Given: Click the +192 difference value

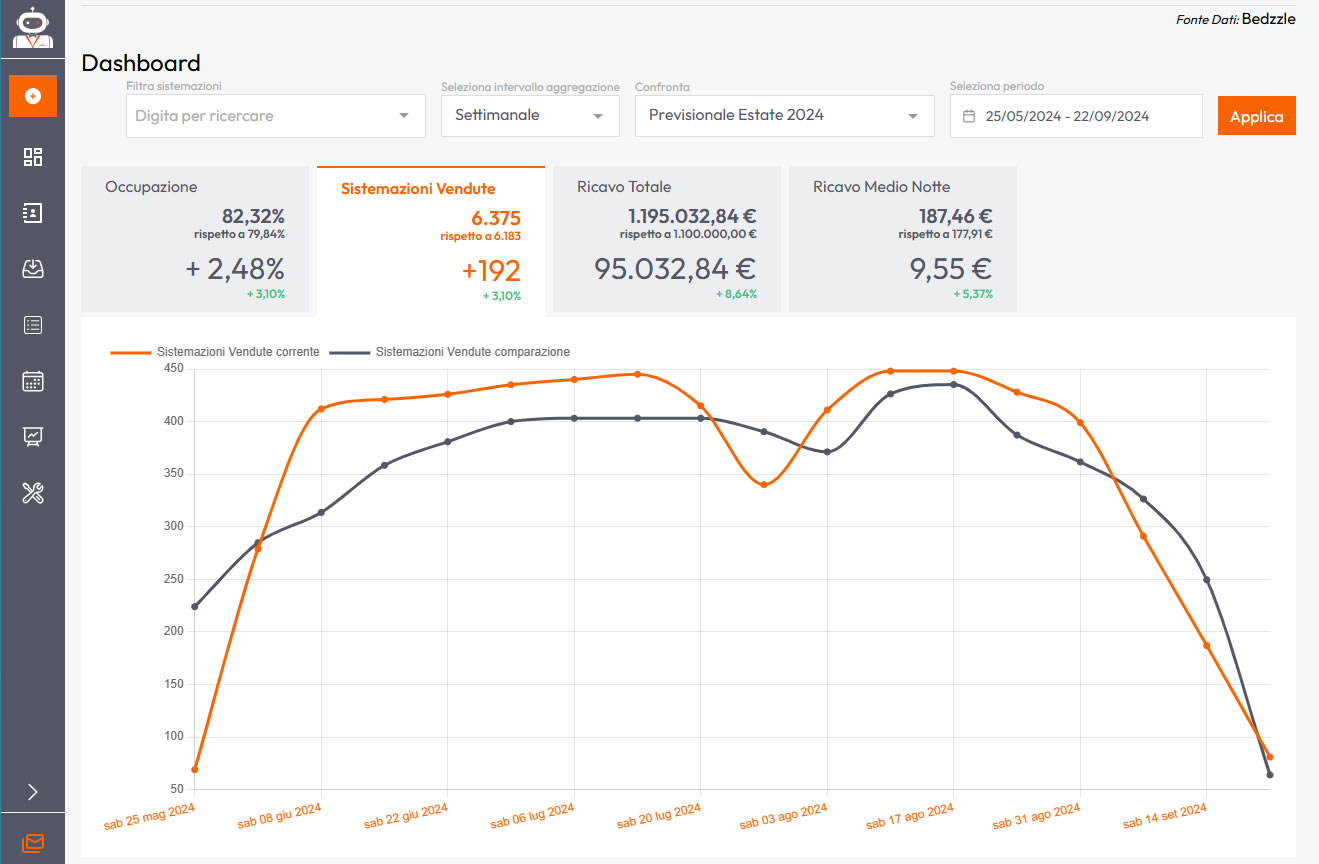Looking at the screenshot, I should tap(491, 271).
